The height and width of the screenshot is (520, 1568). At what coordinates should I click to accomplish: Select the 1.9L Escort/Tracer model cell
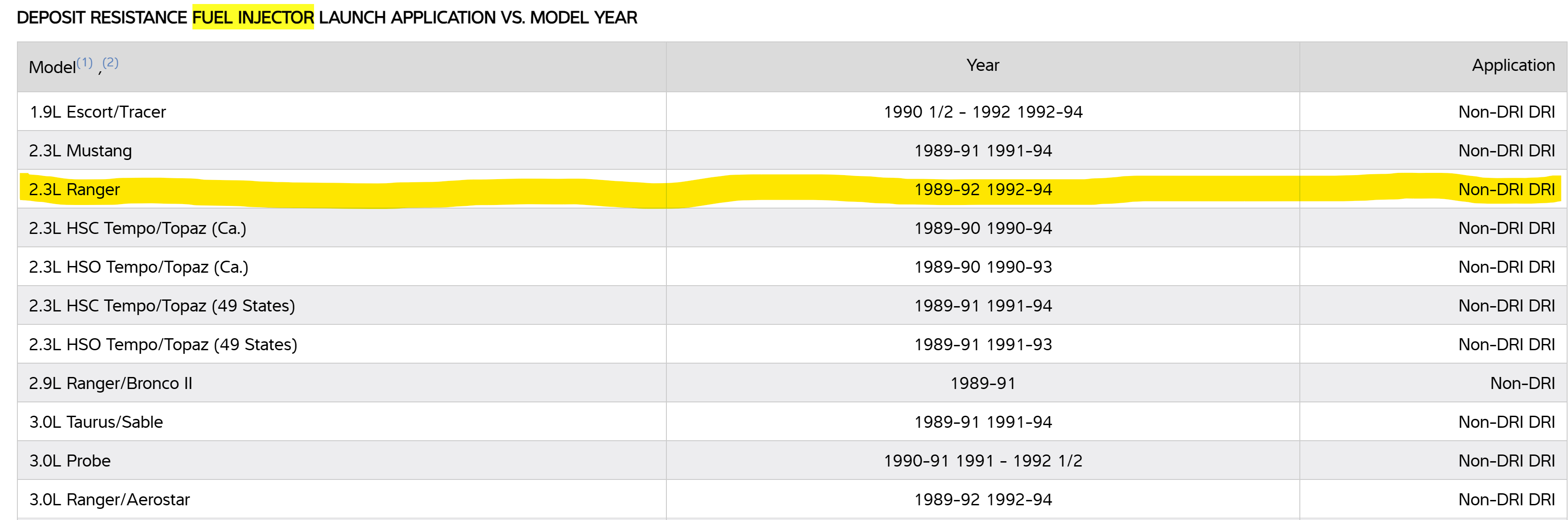[98, 112]
